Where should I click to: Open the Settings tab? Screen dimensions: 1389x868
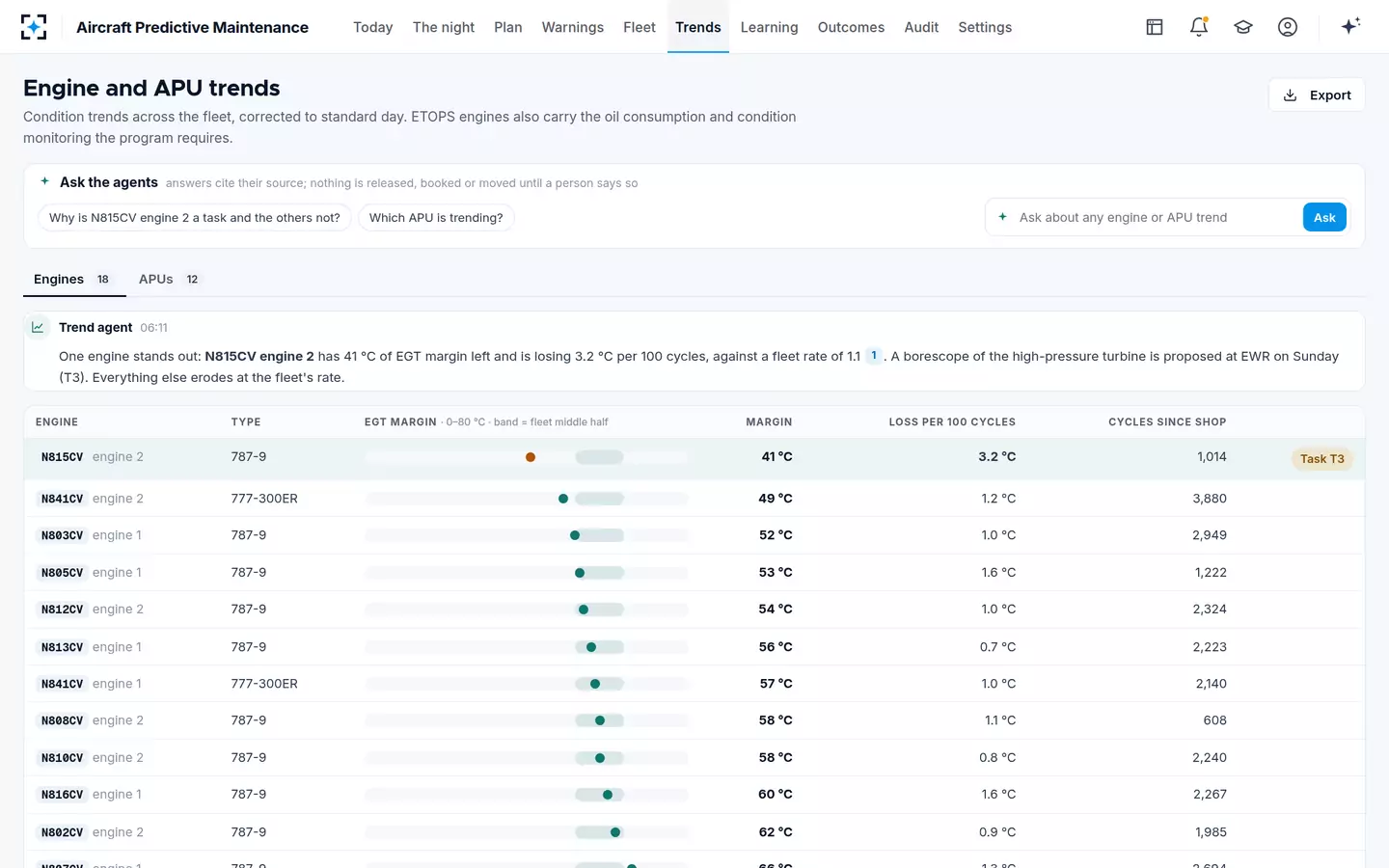[985, 27]
